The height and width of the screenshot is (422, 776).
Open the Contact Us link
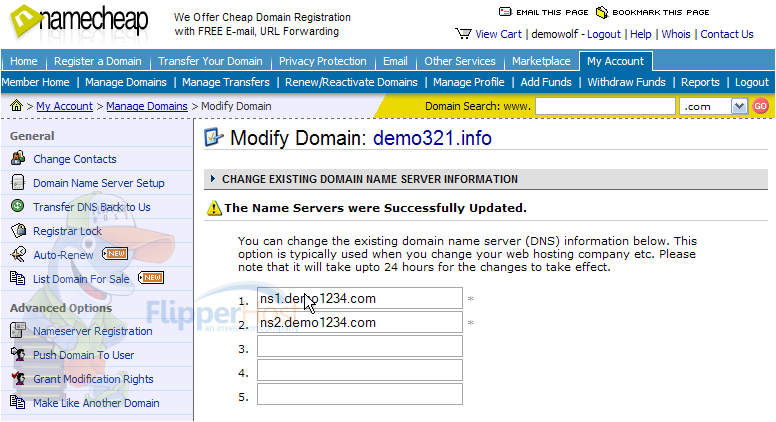pyautogui.click(x=727, y=34)
